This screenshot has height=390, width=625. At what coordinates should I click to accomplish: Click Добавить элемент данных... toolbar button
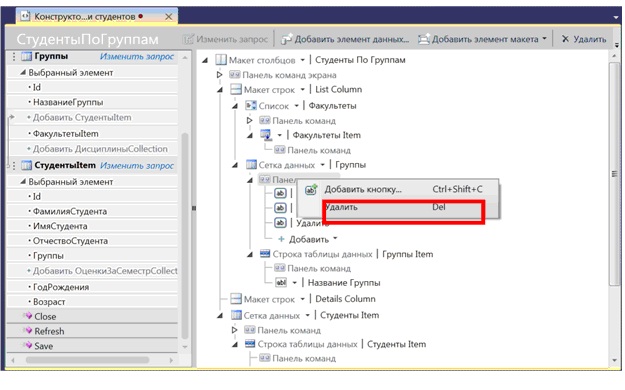[345, 39]
